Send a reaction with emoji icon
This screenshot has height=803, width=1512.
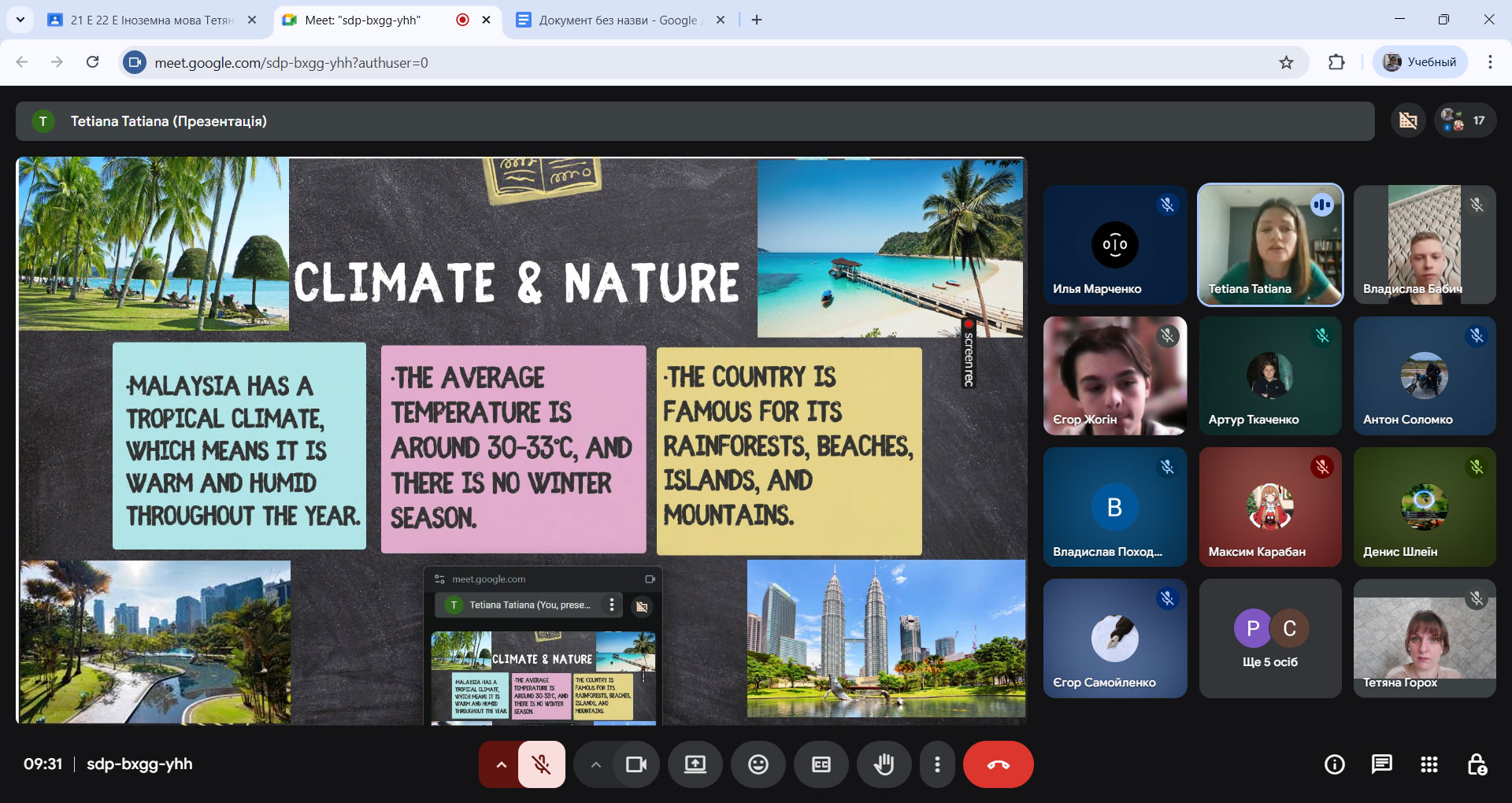coord(758,764)
